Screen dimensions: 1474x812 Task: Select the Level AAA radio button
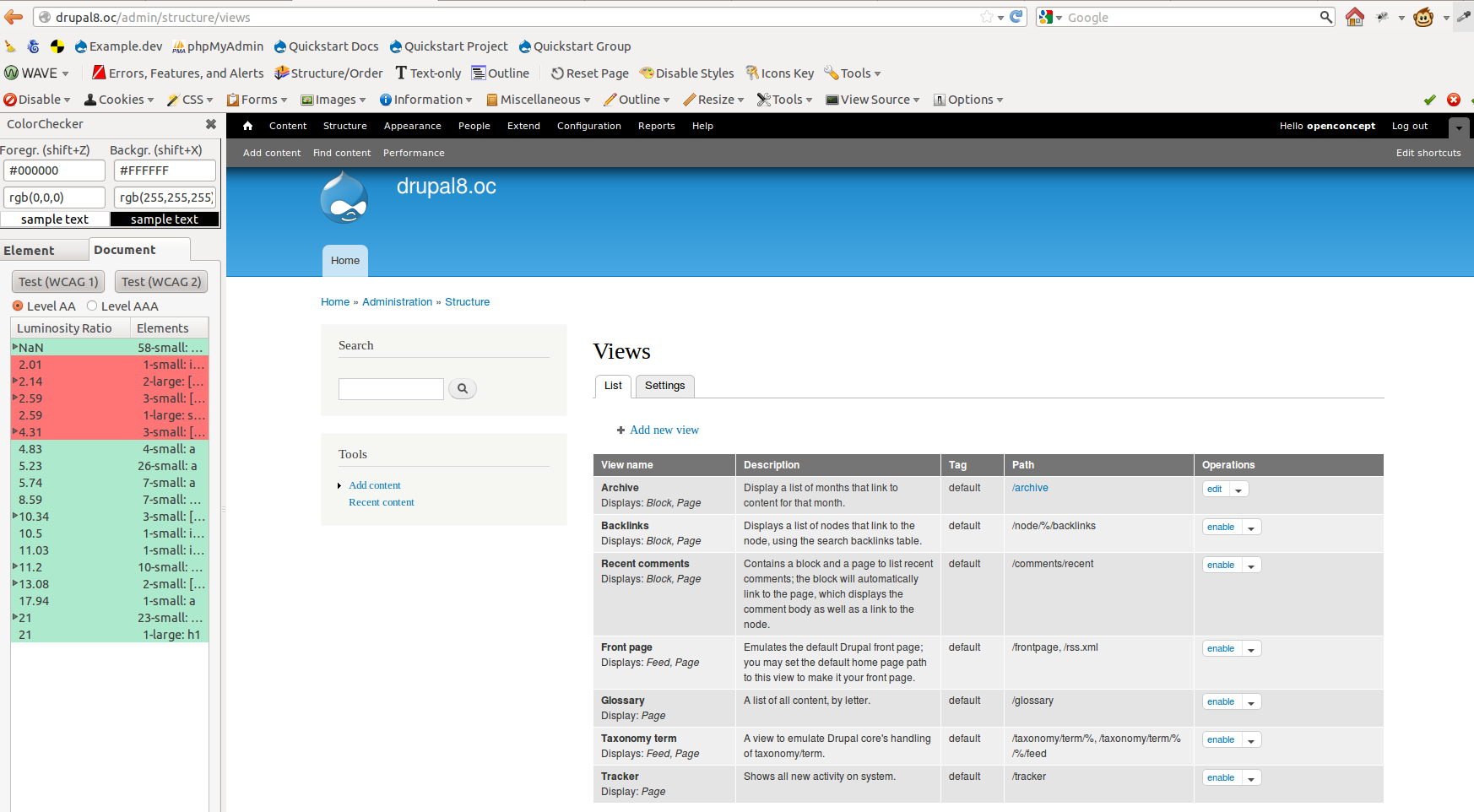(x=92, y=306)
